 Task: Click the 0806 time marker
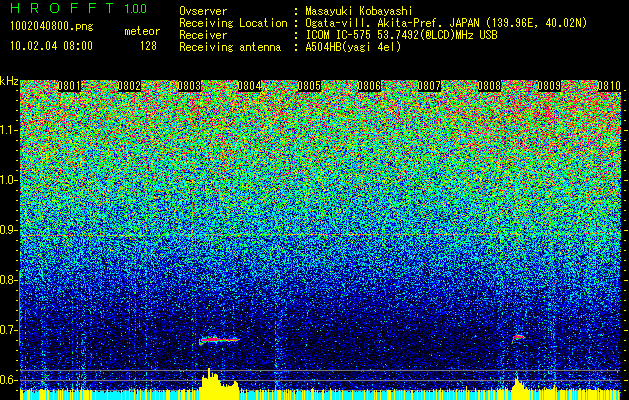point(369,86)
